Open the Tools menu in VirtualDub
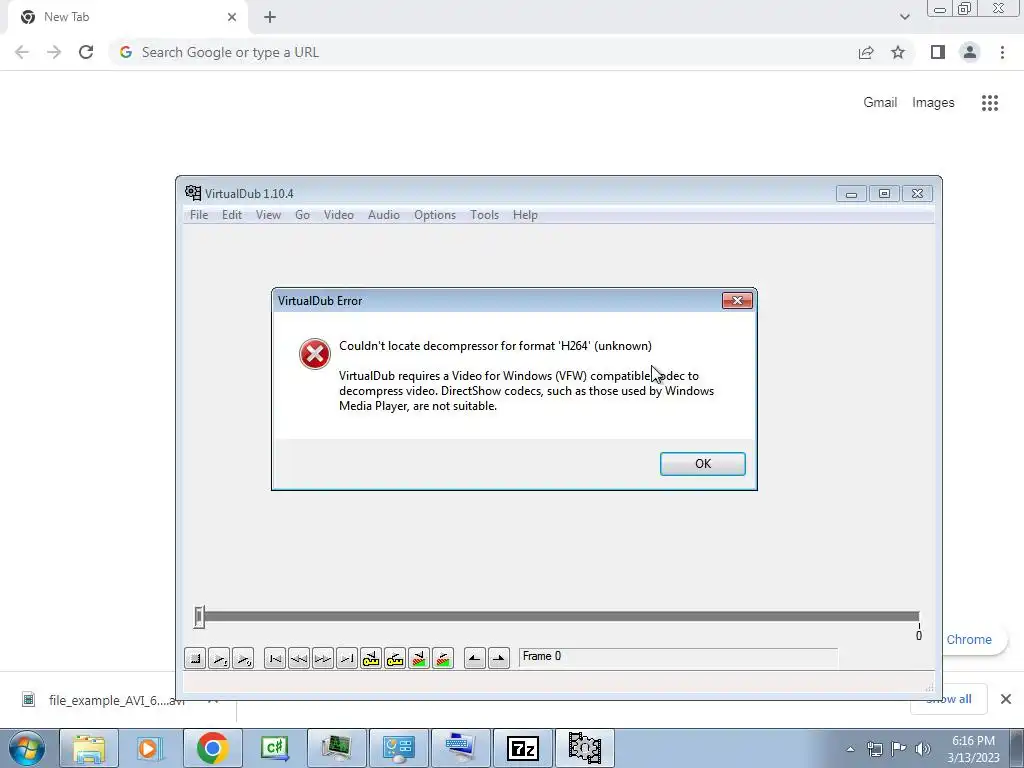The width and height of the screenshot is (1024, 768). [x=485, y=215]
